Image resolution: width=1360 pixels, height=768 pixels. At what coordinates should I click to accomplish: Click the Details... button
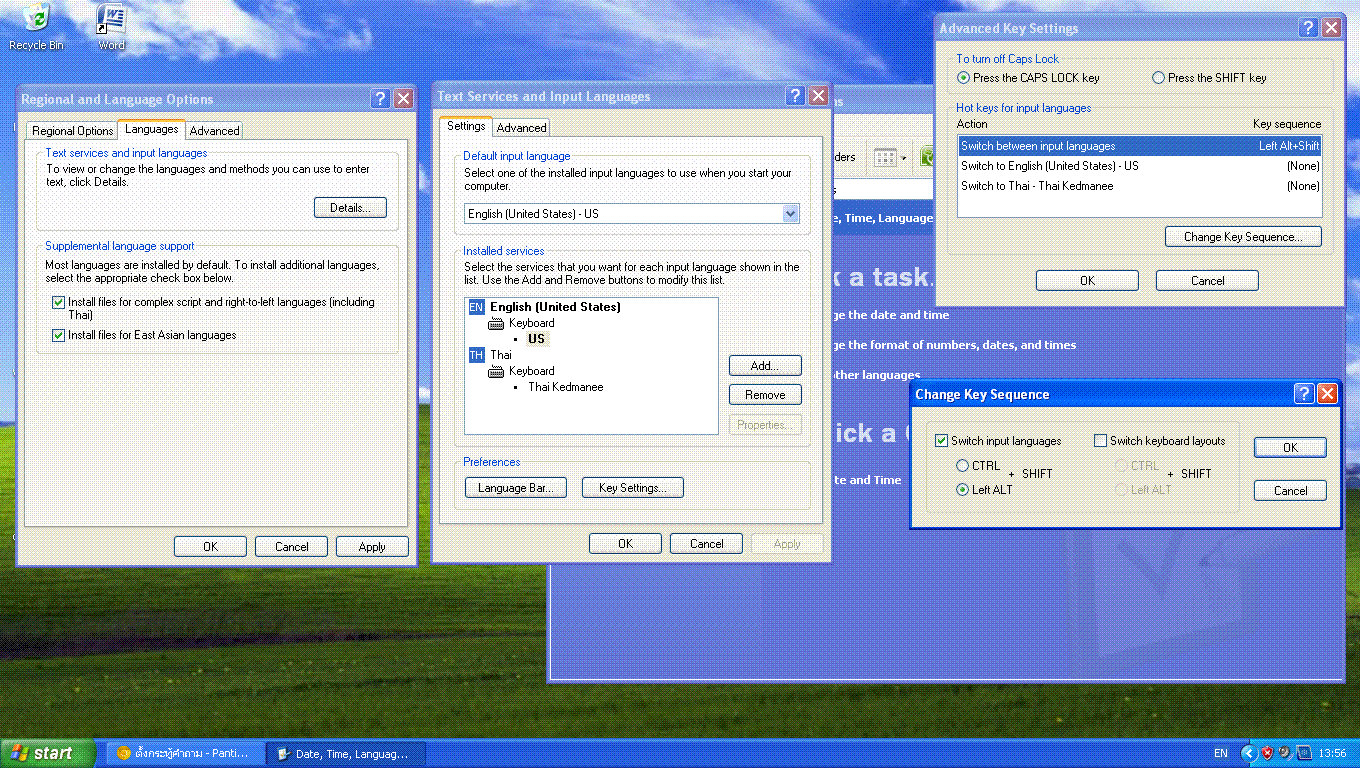click(x=350, y=208)
